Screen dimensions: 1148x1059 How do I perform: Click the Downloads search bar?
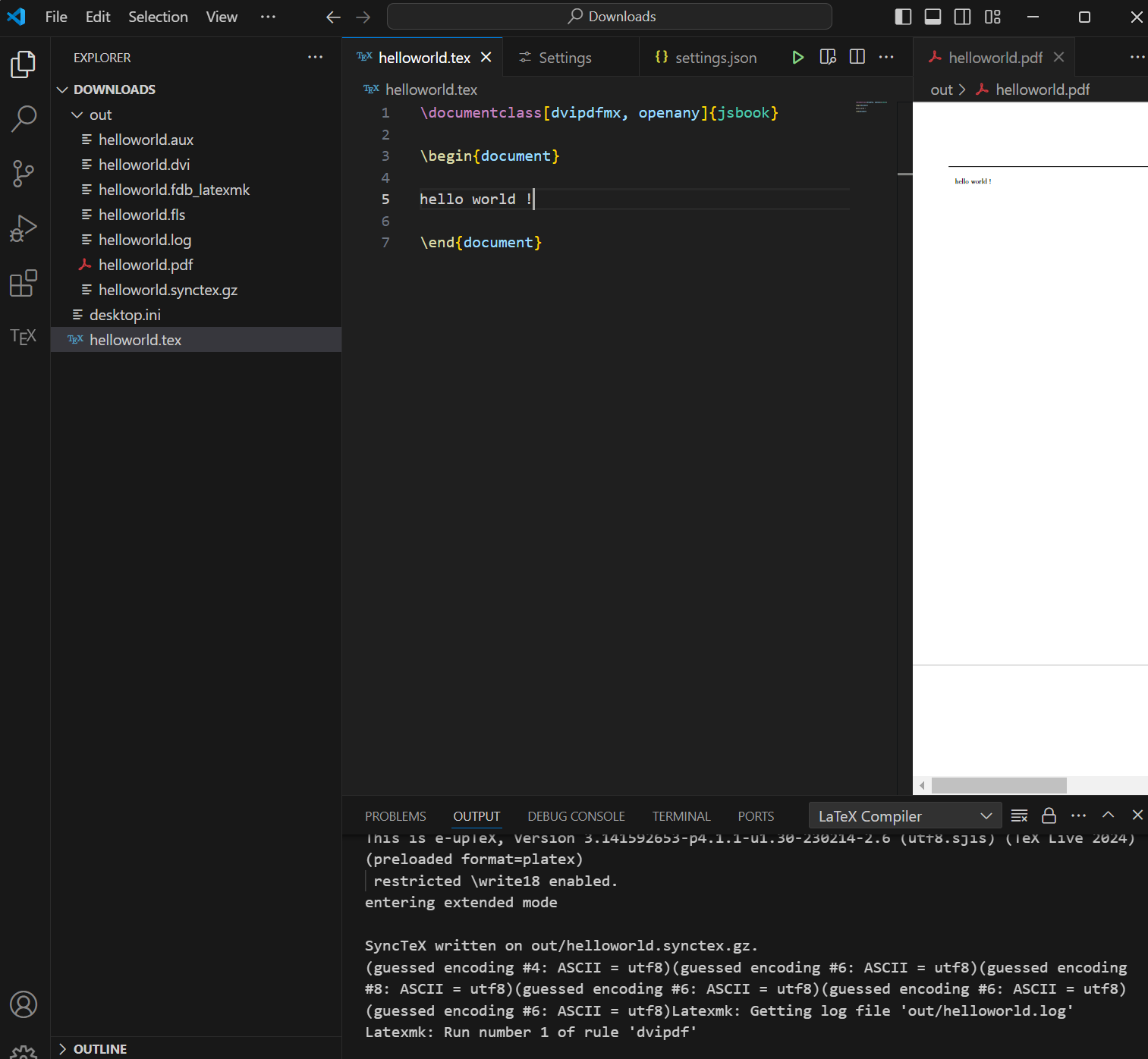click(609, 16)
